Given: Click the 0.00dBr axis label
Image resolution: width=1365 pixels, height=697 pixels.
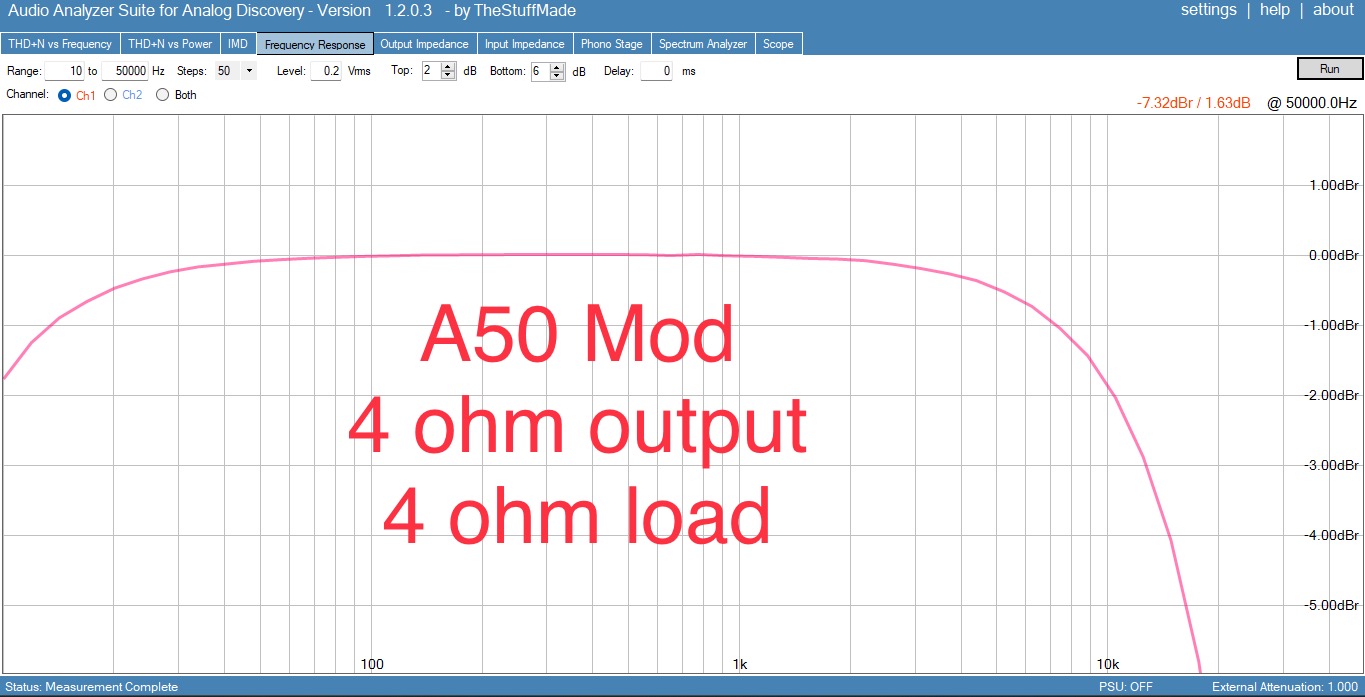Looking at the screenshot, I should pyautogui.click(x=1333, y=255).
